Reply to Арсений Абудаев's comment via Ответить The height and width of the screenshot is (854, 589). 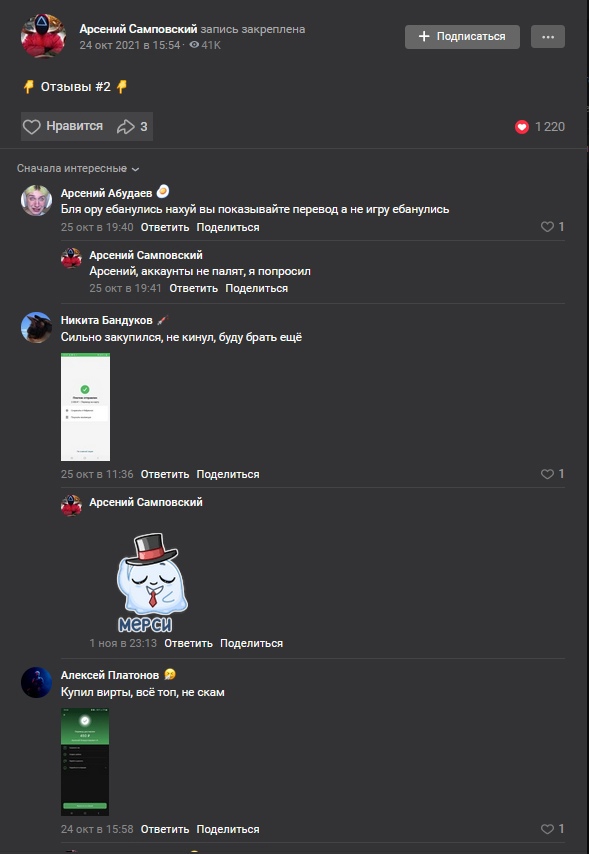point(165,227)
